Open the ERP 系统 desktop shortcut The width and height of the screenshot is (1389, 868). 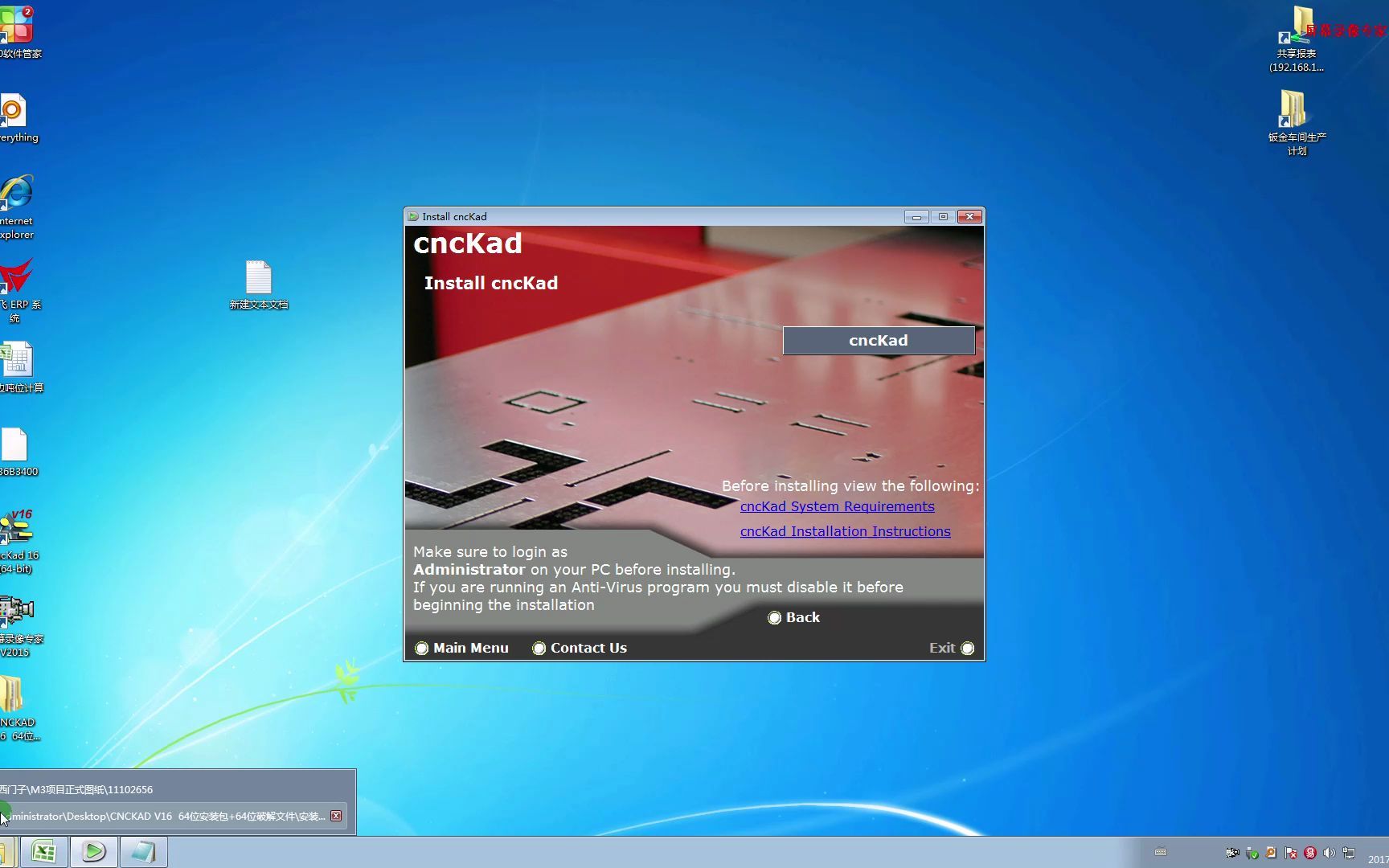[x=18, y=291]
